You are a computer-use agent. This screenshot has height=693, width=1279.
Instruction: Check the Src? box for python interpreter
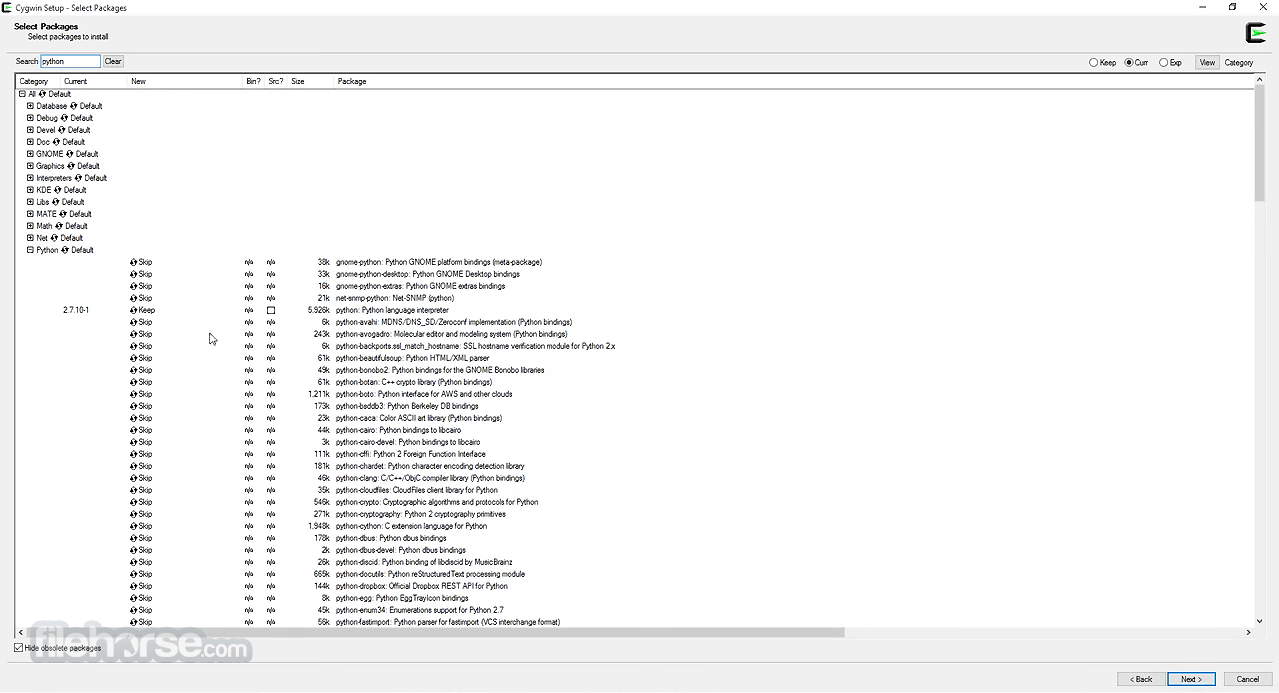(x=271, y=310)
